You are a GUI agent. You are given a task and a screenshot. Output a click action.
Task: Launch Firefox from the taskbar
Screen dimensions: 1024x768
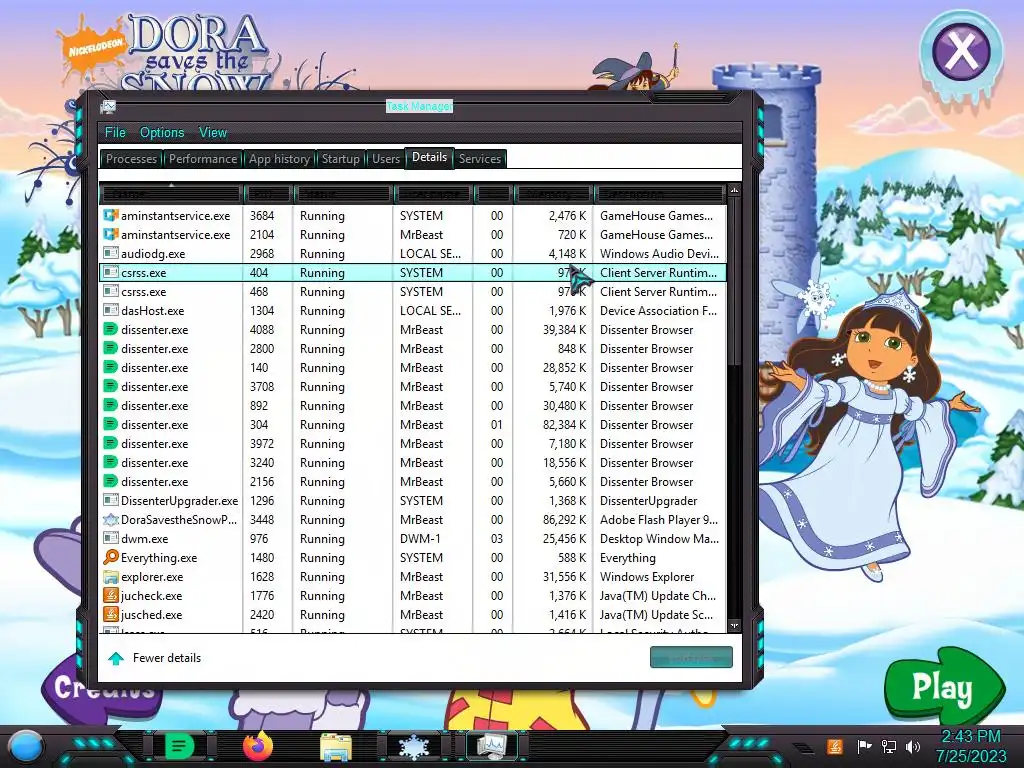coord(258,746)
